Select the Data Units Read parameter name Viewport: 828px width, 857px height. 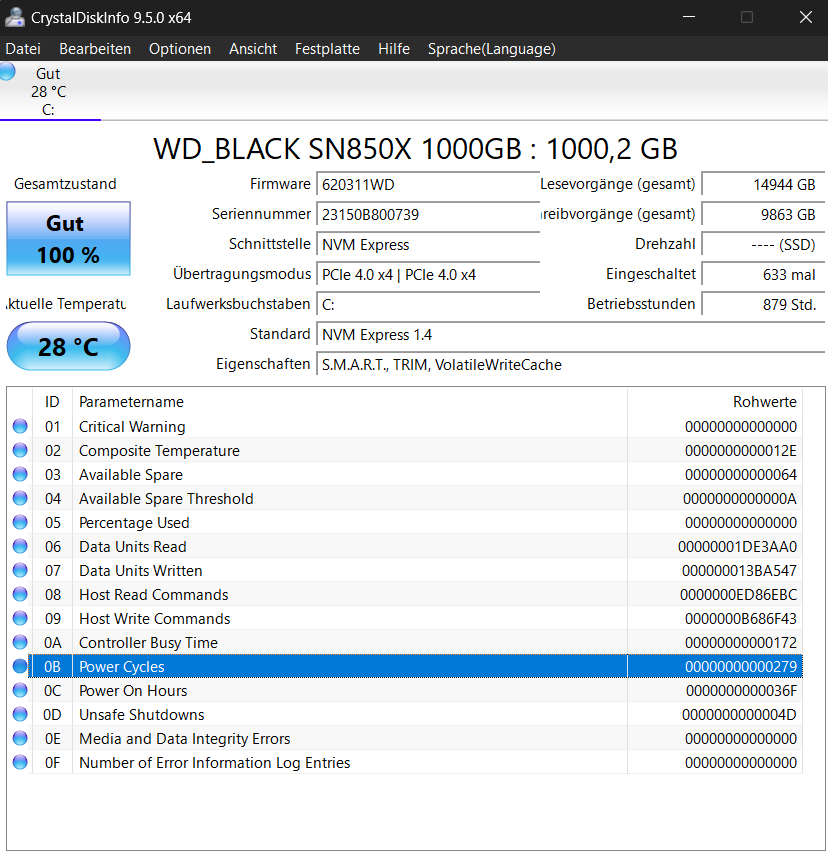(x=133, y=547)
